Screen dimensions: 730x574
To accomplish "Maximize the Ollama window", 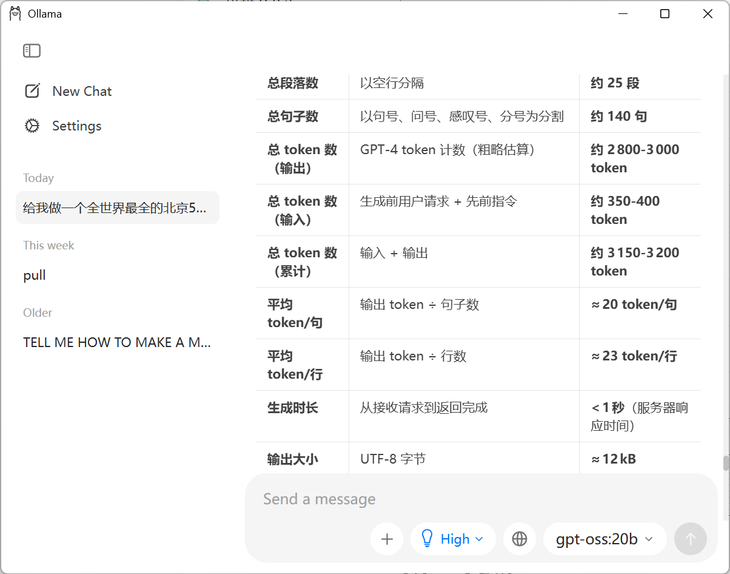I will (x=664, y=14).
